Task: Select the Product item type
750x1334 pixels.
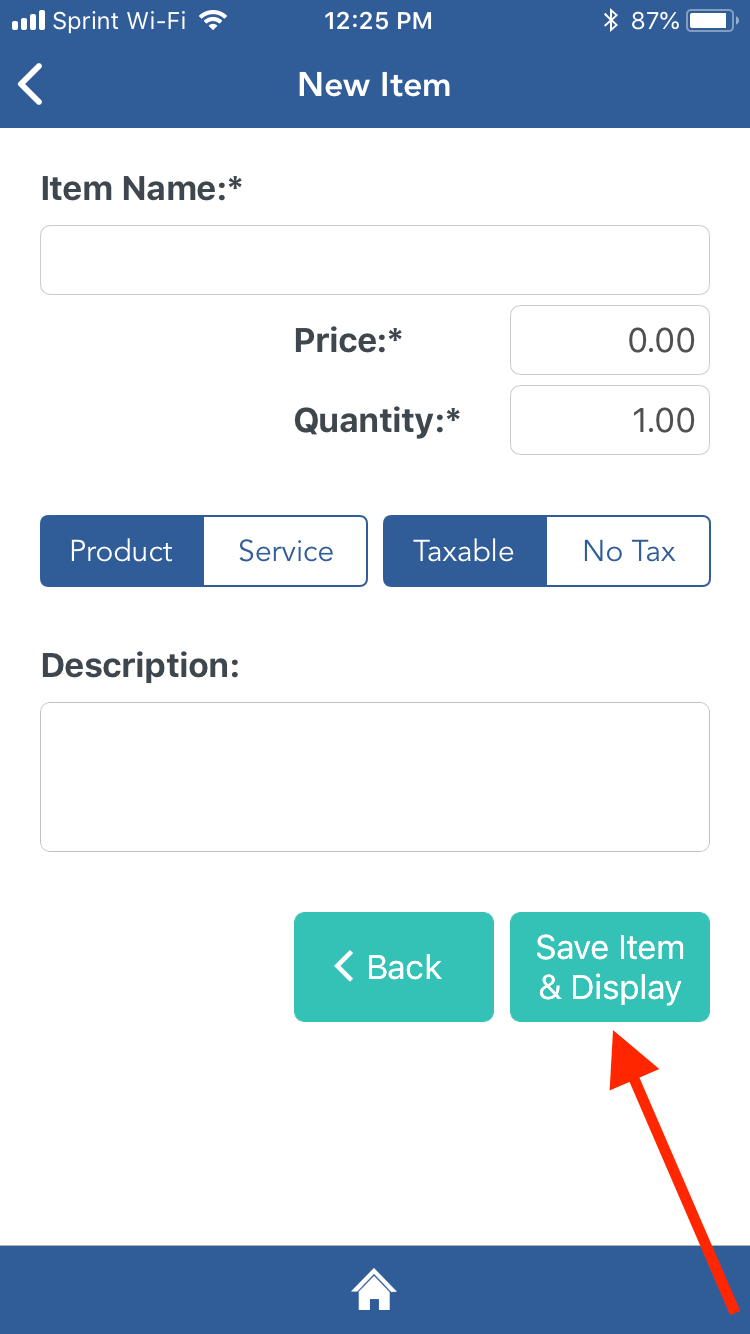Action: [x=122, y=551]
